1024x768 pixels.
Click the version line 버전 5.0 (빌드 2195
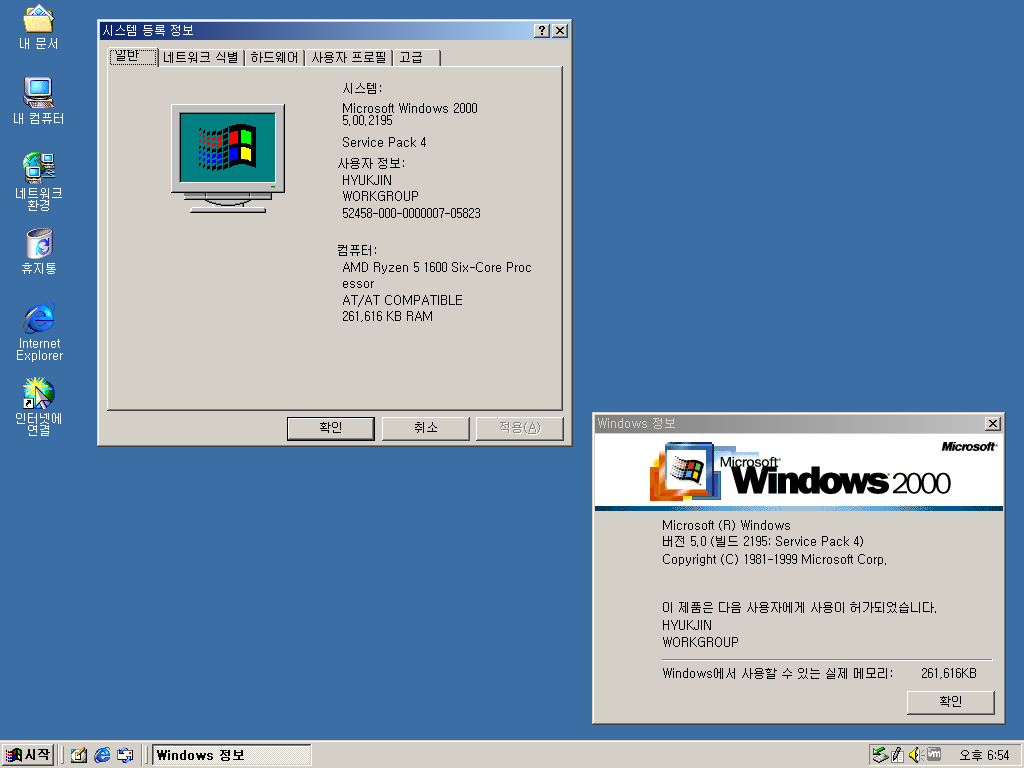(x=763, y=541)
